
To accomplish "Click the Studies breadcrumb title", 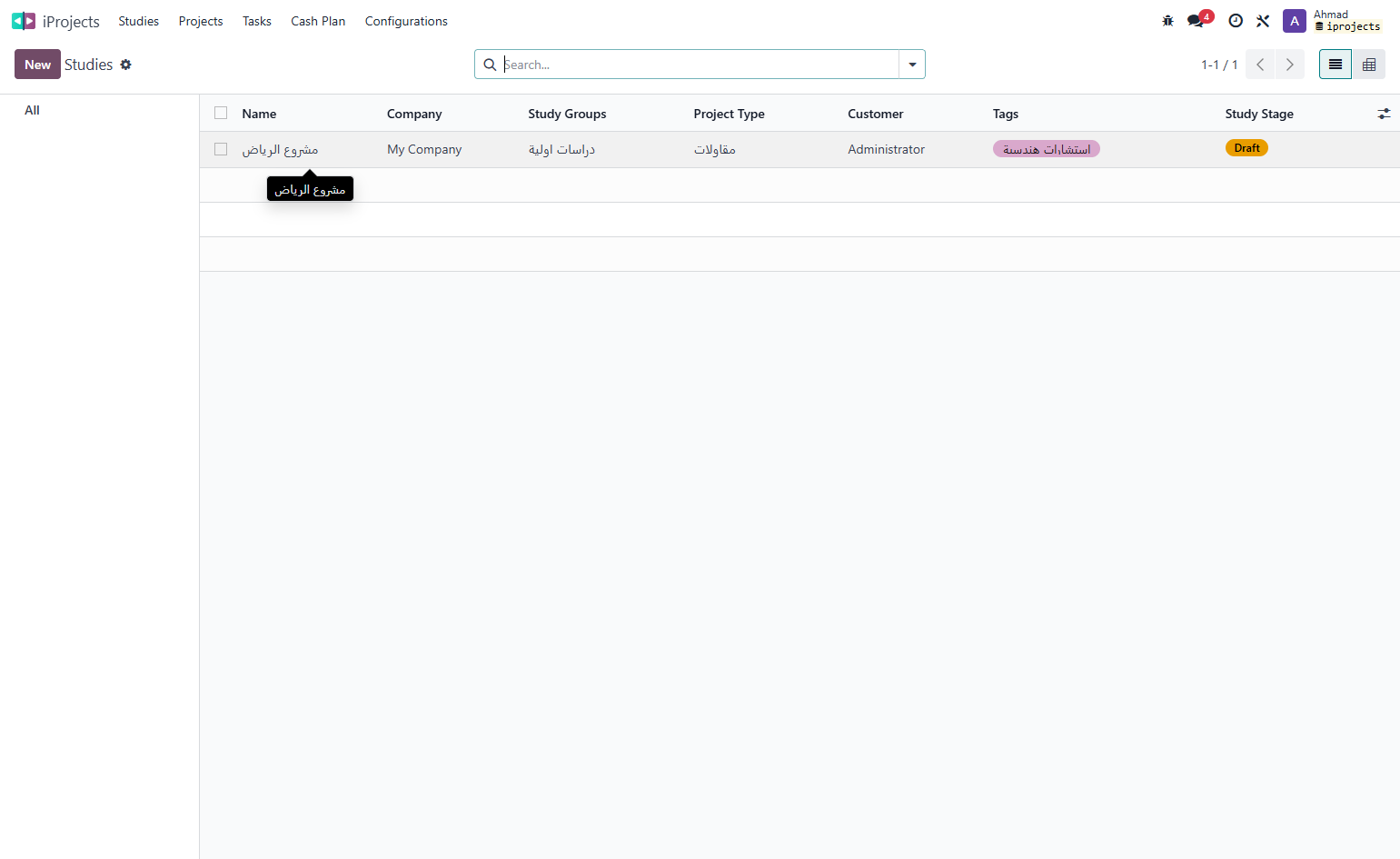I will coord(89,65).
